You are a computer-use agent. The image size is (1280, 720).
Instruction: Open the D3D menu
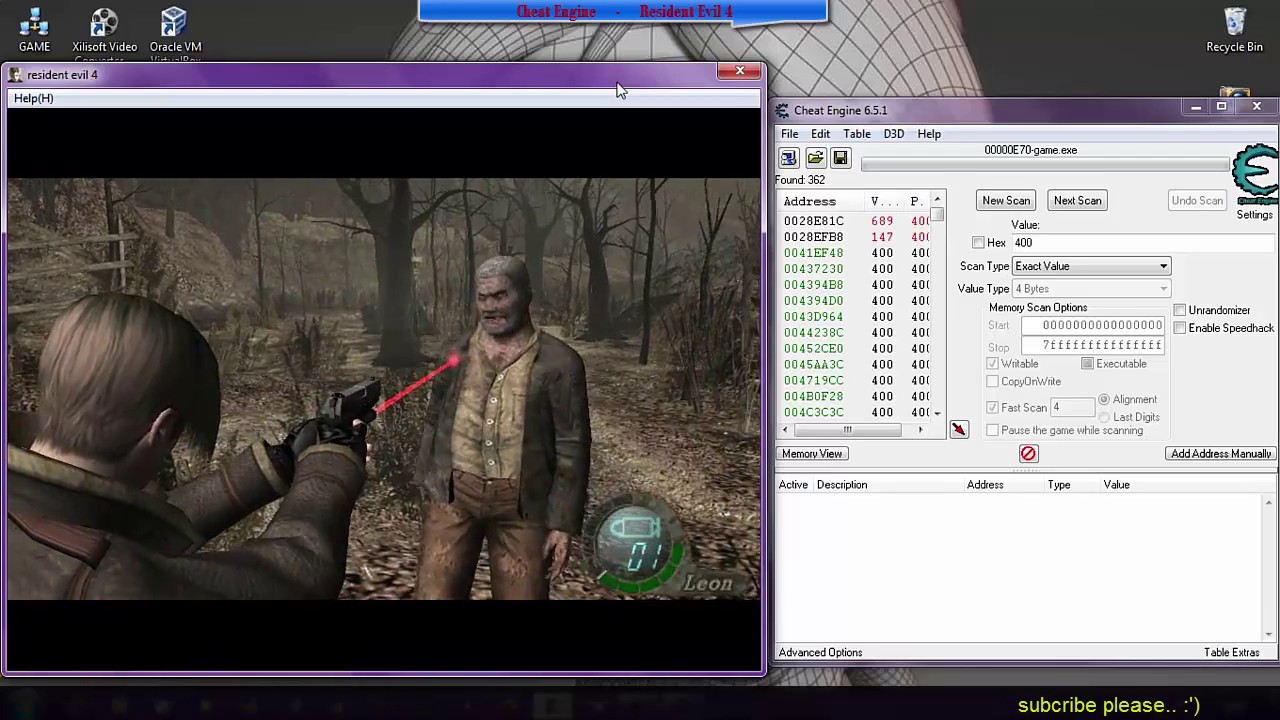(x=893, y=134)
